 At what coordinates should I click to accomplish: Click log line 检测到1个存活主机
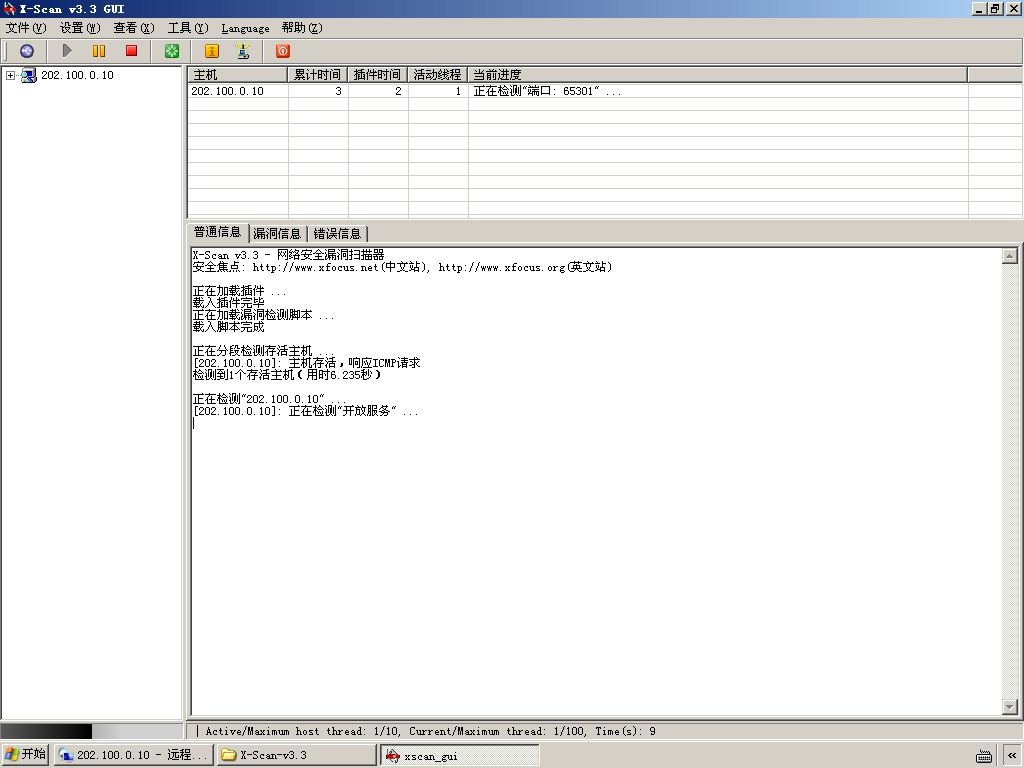[x=286, y=375]
